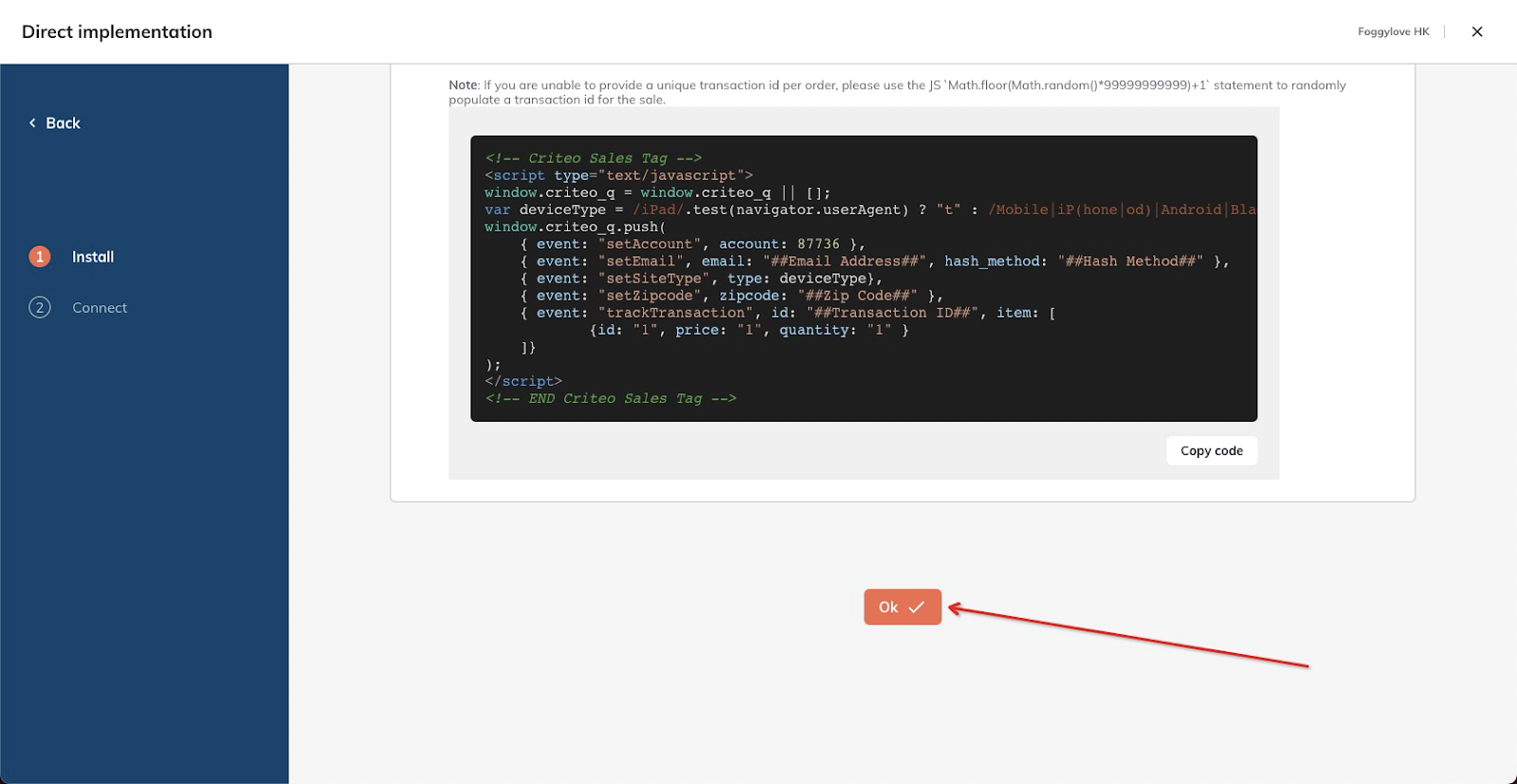Screen dimensions: 1517x784
Task: Click the setEmail event code line
Action: tap(874, 261)
